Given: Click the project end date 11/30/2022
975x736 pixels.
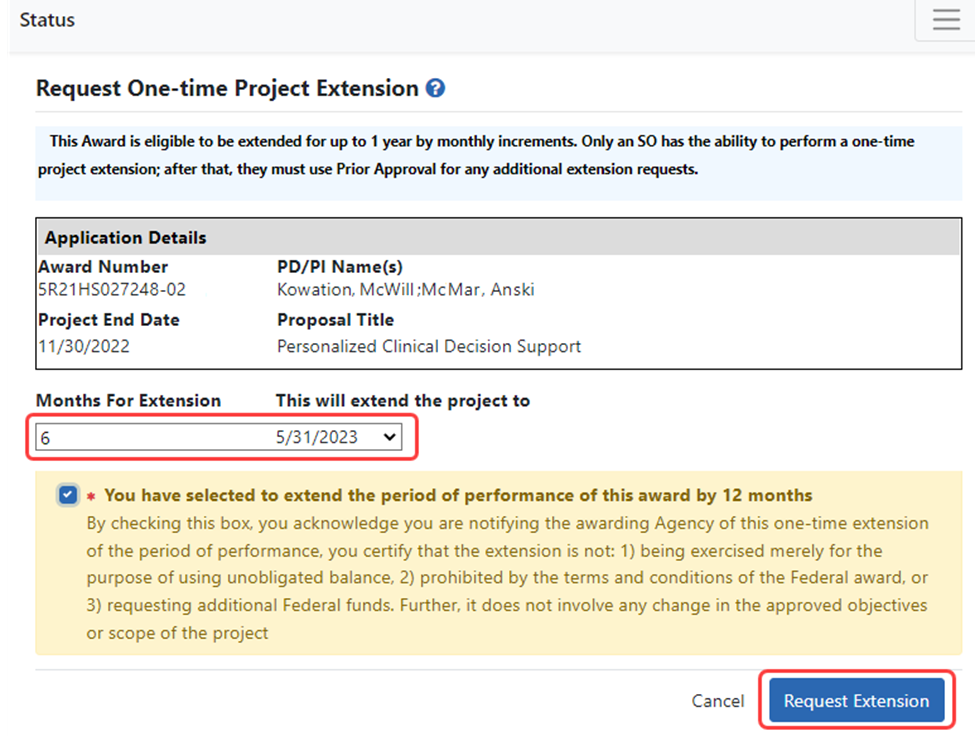Looking at the screenshot, I should coord(84,346).
